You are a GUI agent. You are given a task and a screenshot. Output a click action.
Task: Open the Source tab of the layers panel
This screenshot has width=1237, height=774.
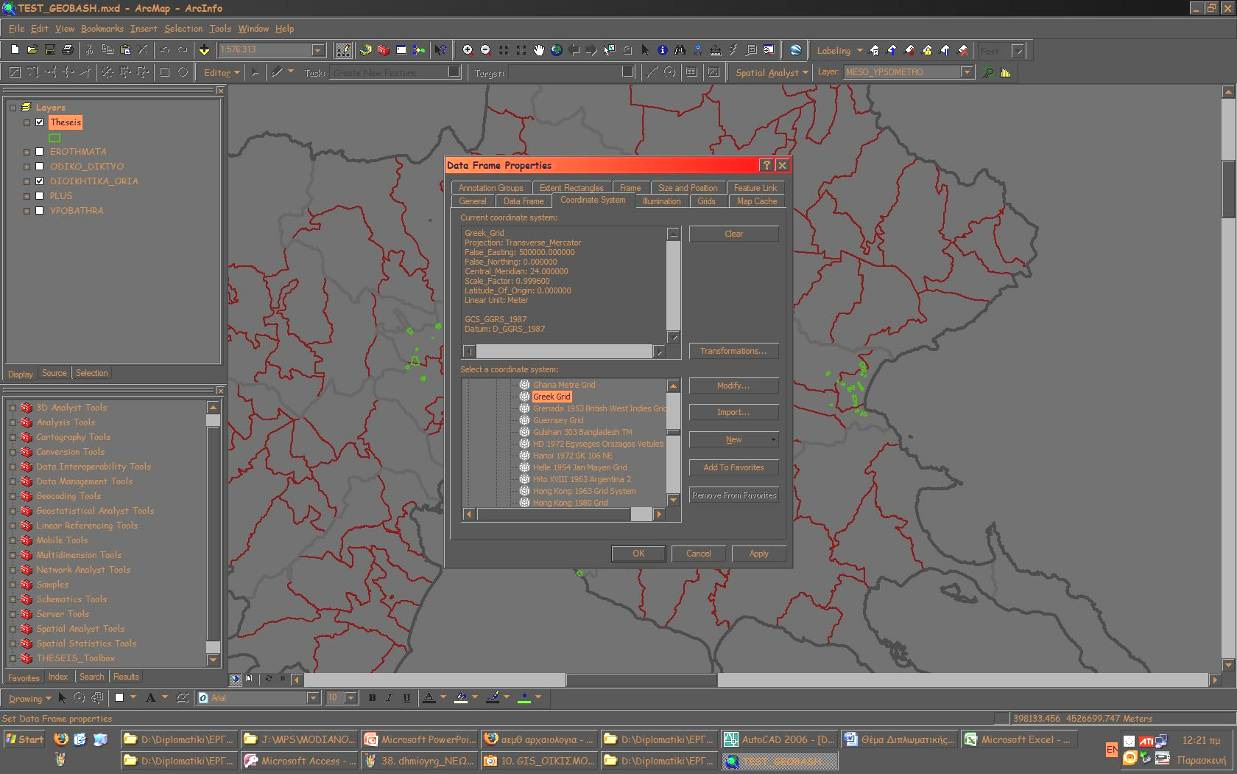54,373
